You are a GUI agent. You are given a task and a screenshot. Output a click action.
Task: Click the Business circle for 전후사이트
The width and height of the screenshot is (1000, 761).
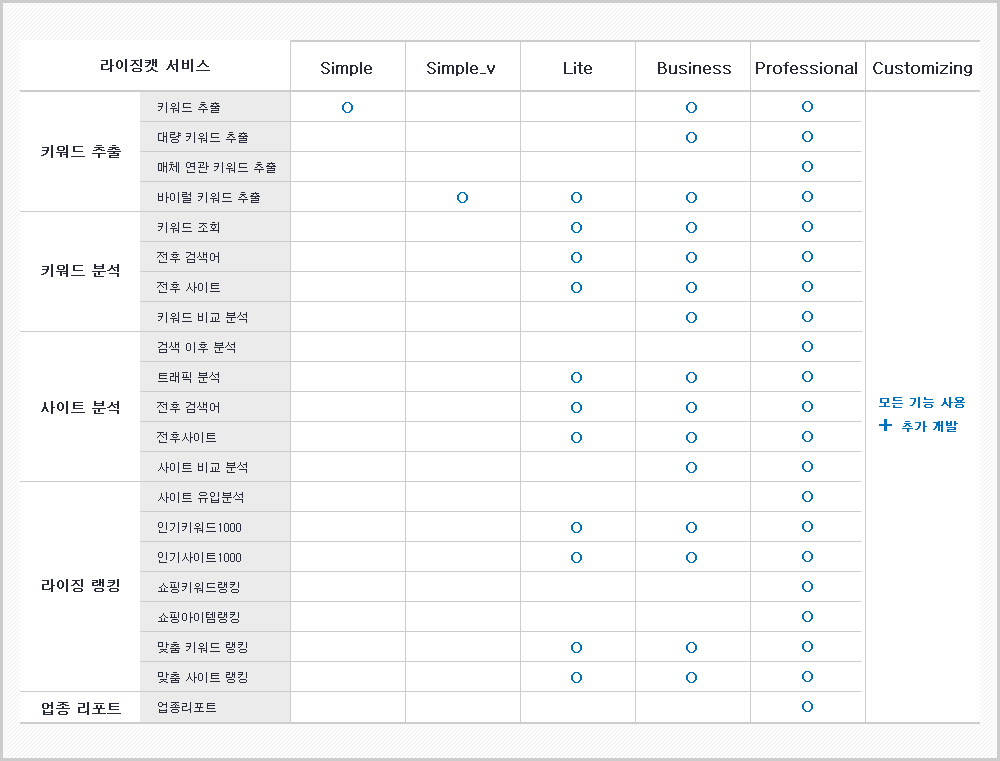[691, 437]
